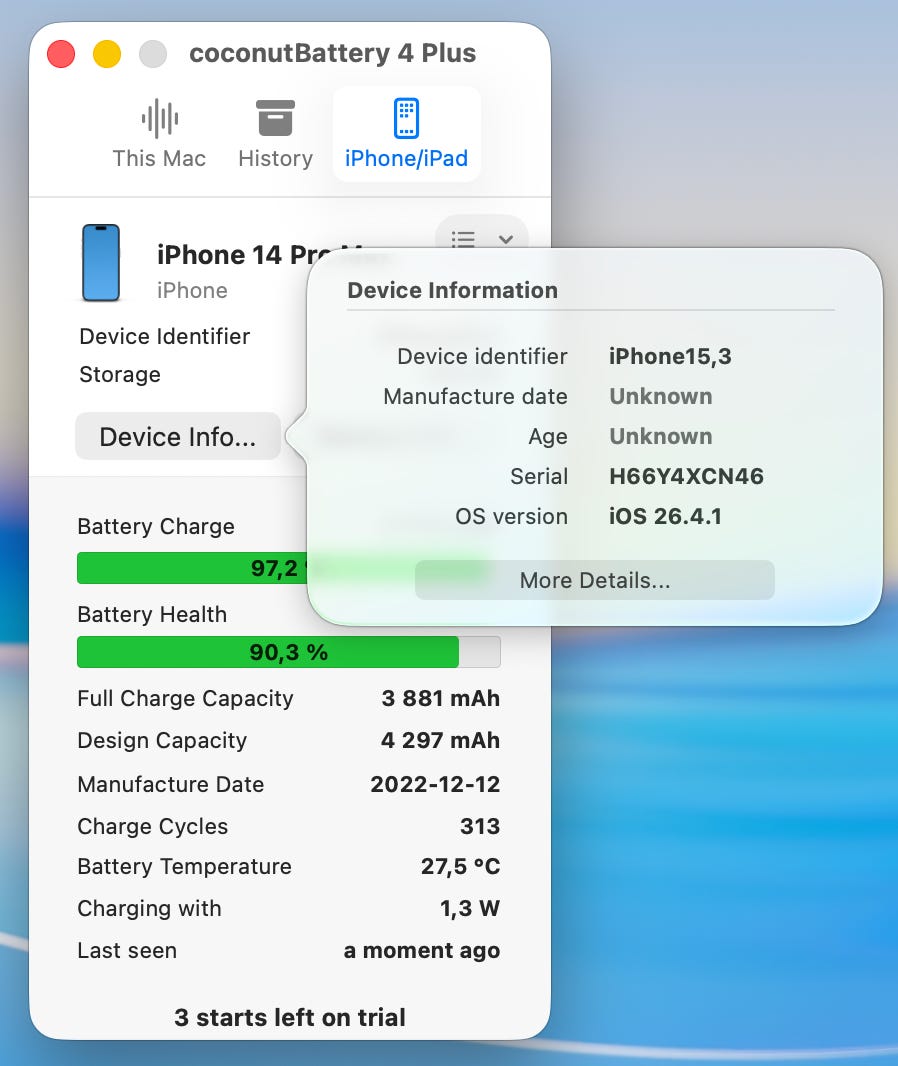
Task: Click the 'a moment ago' last seen value
Action: pyautogui.click(x=421, y=950)
